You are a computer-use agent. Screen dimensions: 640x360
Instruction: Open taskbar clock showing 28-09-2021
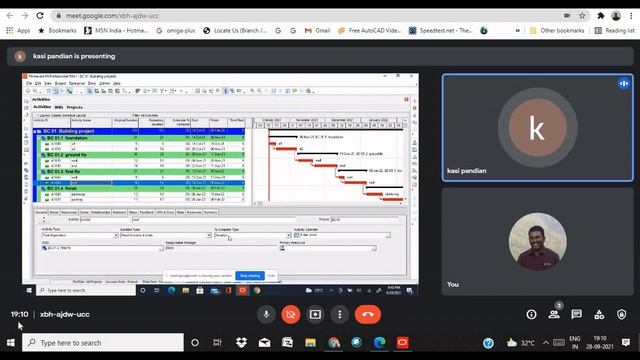click(600, 342)
